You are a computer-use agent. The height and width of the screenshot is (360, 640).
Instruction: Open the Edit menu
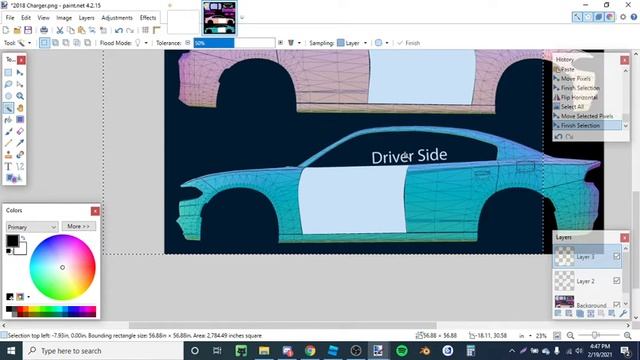click(26, 18)
